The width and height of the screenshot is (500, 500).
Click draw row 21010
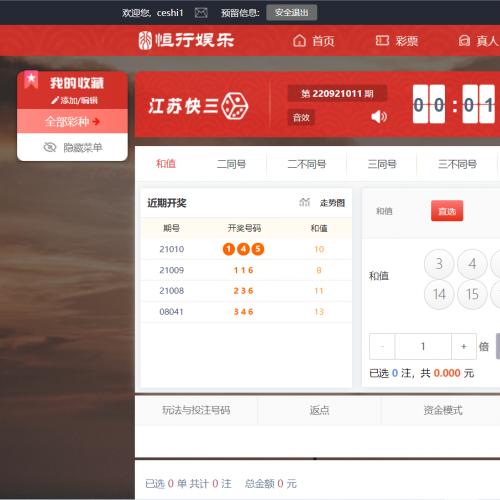pos(246,249)
